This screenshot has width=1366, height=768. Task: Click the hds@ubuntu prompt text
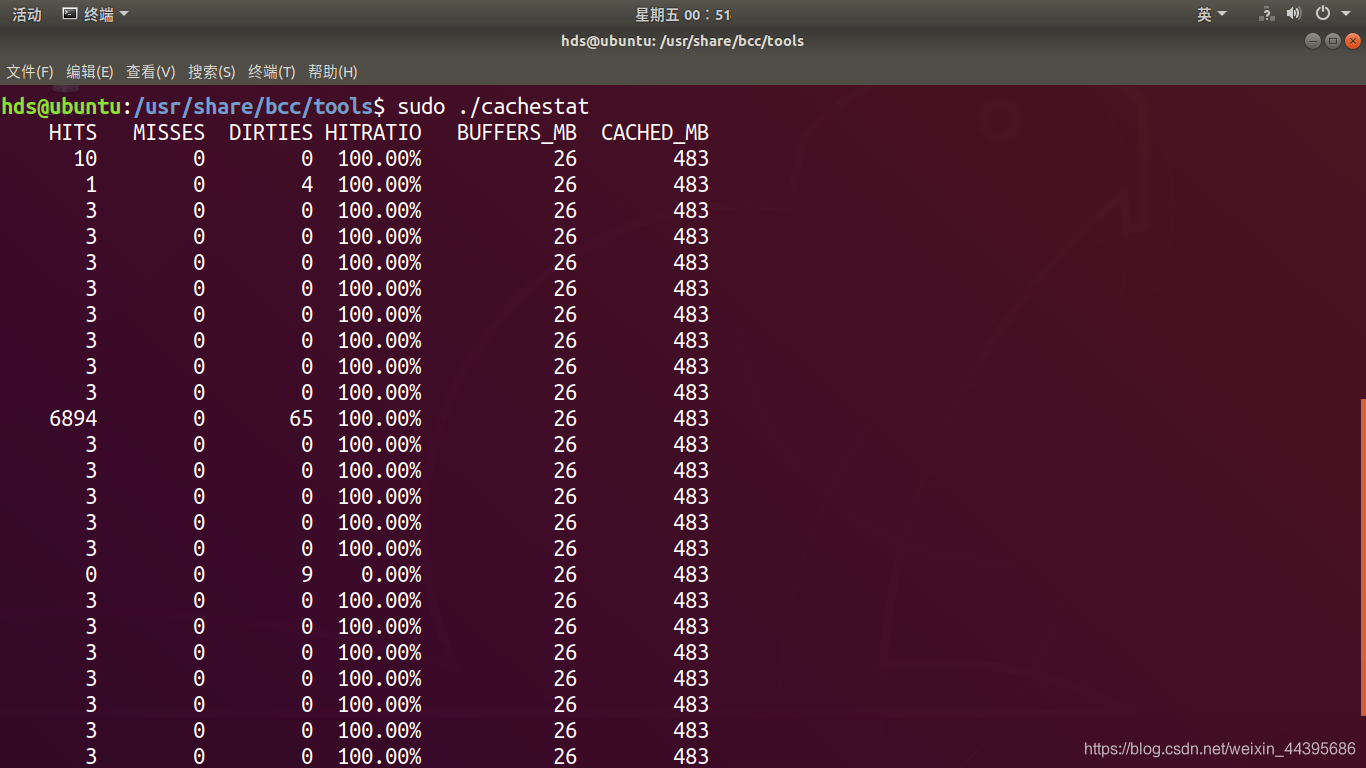61,106
